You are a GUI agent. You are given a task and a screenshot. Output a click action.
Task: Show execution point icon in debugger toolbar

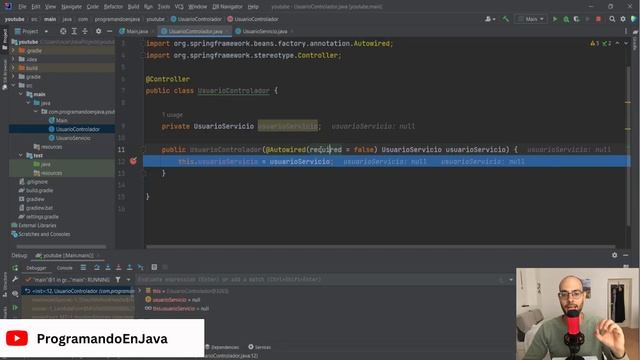pos(83,267)
